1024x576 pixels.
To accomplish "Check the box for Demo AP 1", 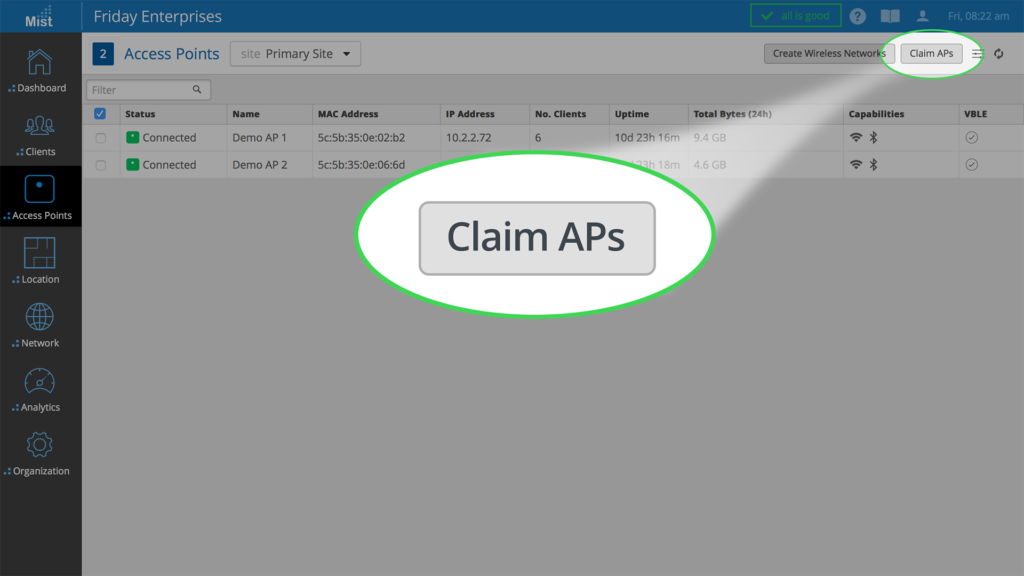I will pyautogui.click(x=100, y=138).
